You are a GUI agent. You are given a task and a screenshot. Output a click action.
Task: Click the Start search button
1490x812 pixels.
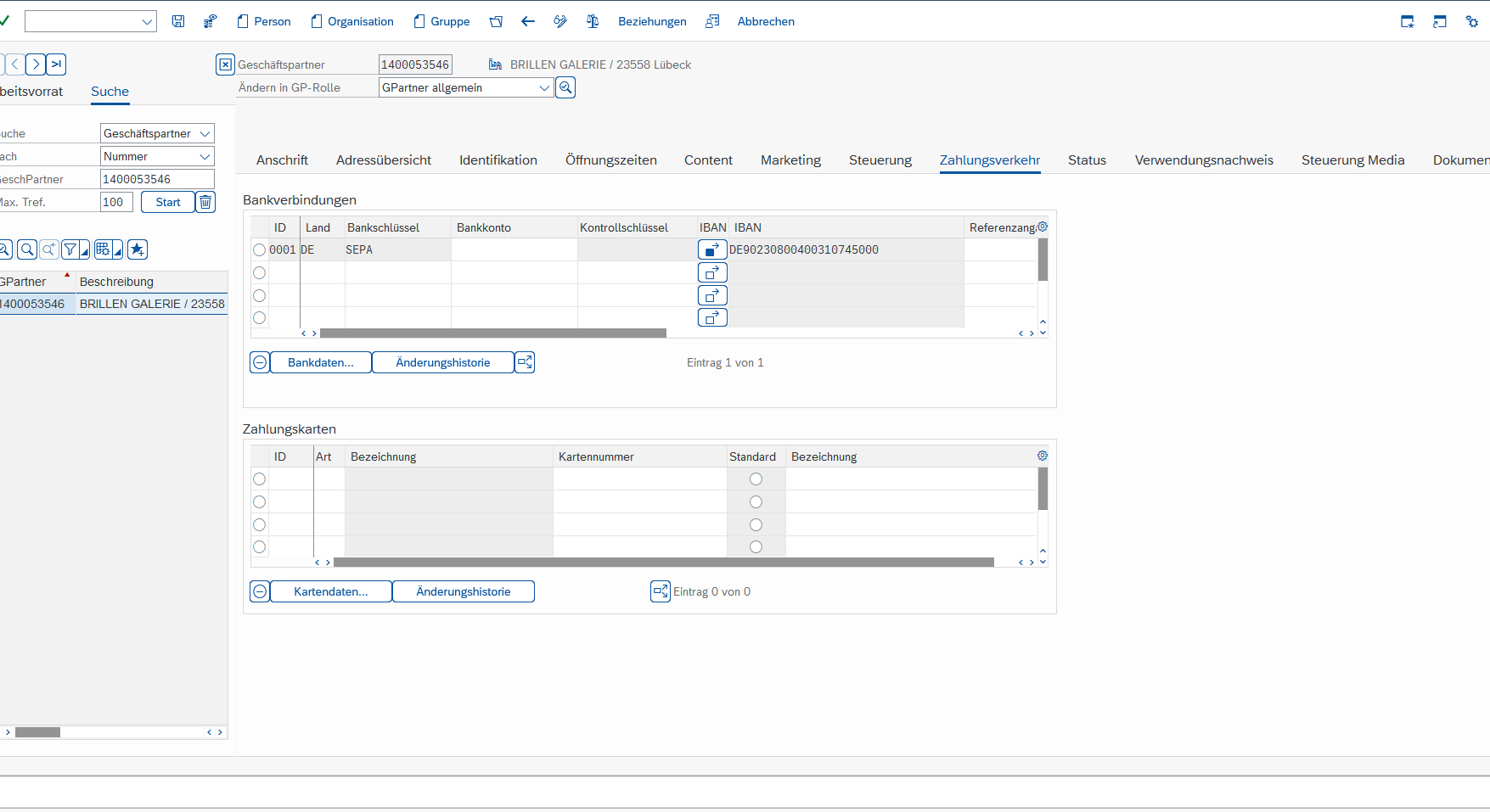coord(168,202)
